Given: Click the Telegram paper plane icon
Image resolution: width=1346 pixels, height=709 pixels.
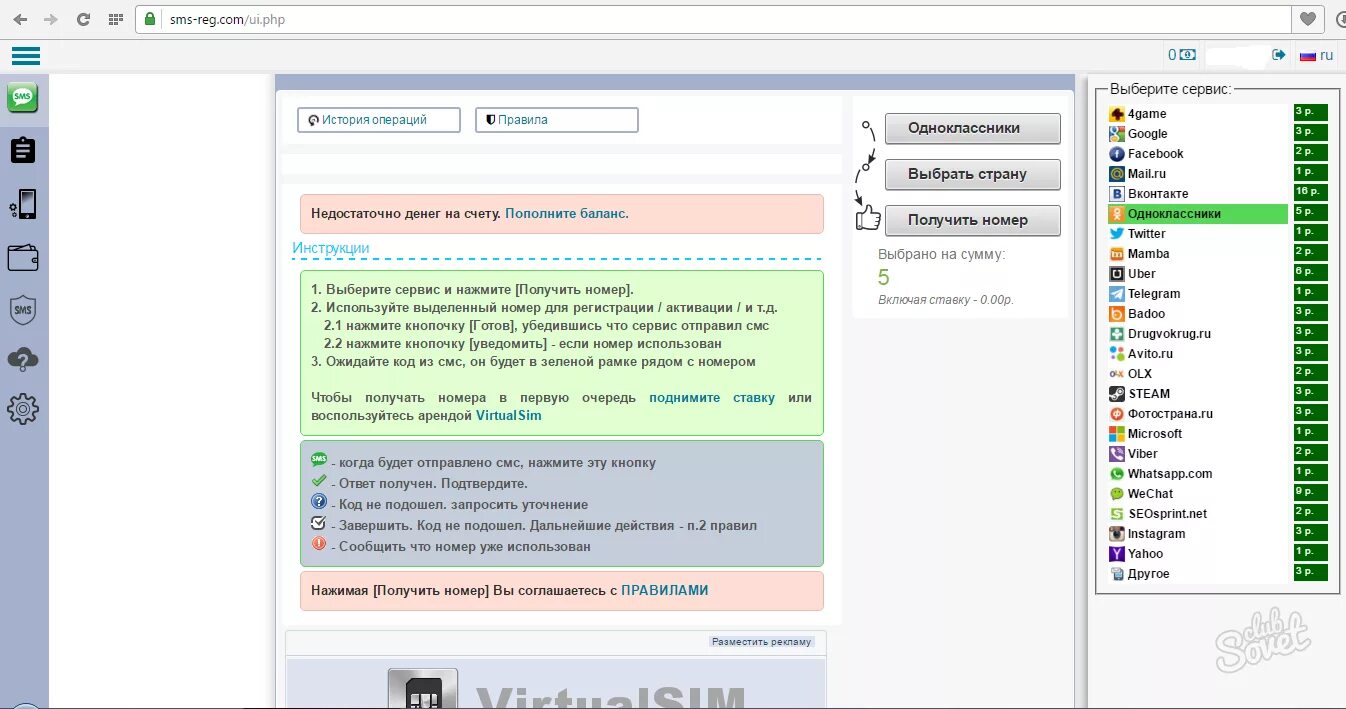Looking at the screenshot, I should (1117, 294).
